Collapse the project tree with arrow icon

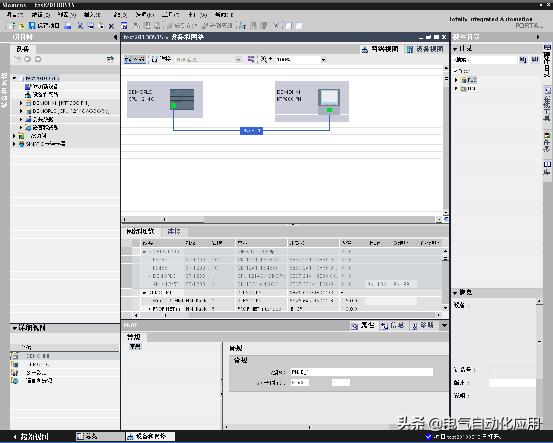tap(115, 37)
